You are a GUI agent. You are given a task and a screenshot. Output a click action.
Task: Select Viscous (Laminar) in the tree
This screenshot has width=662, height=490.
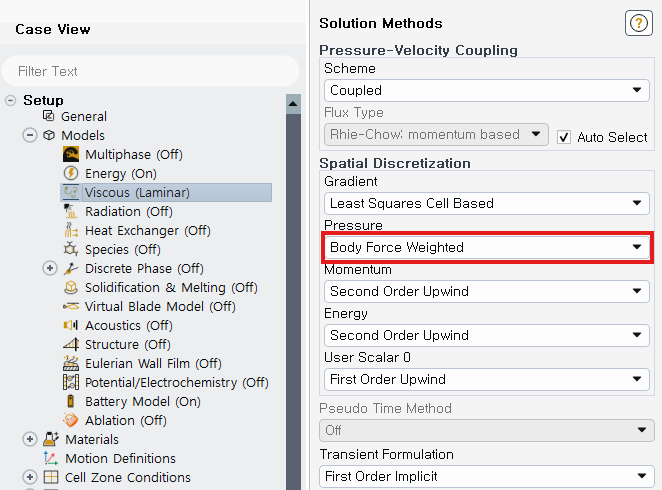tap(136, 193)
